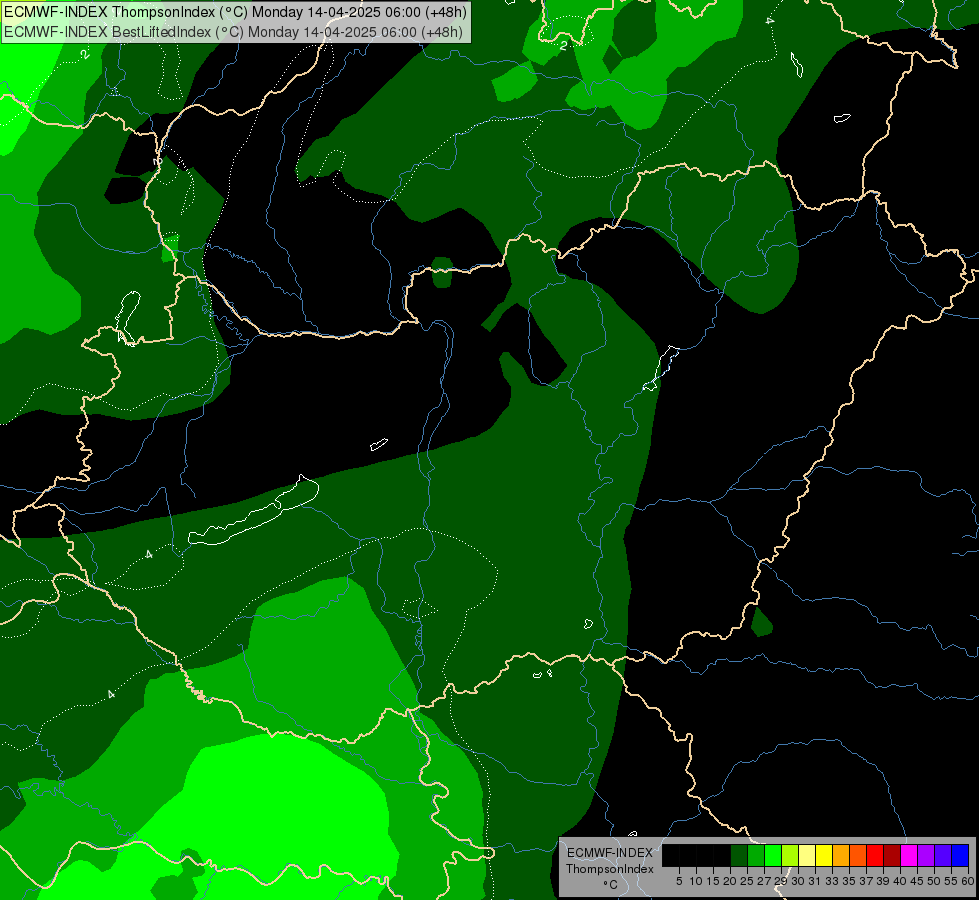
Task: Click the yellow 31-33 legend swatch
Action: 824,855
